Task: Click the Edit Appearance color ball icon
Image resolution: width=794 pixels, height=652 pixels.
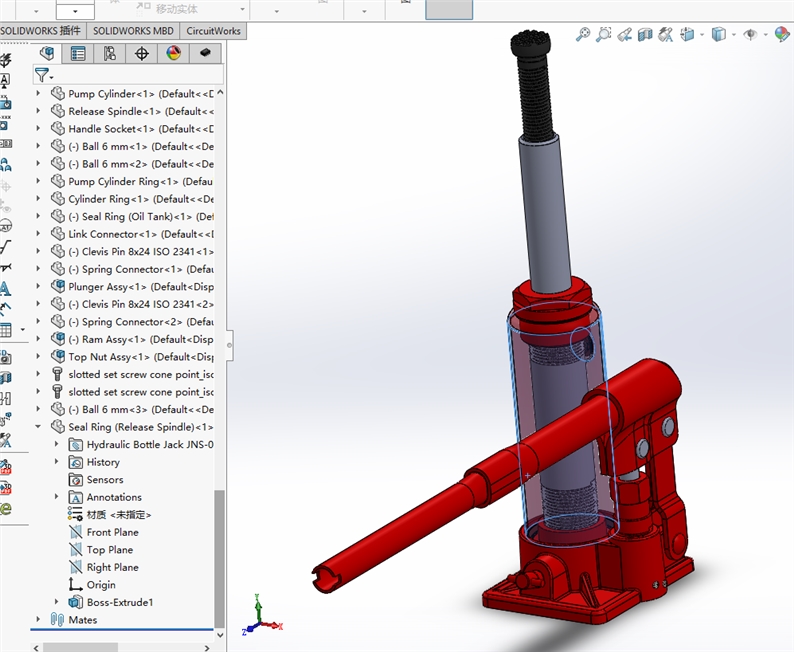Action: coord(782,34)
